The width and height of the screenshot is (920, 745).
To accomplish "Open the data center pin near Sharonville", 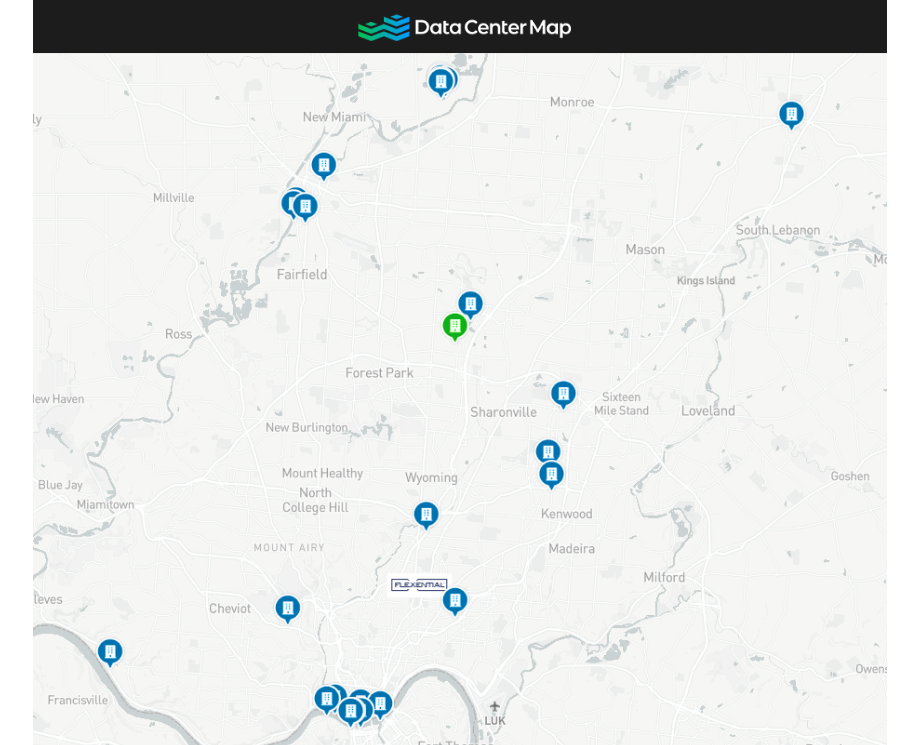I will click(563, 393).
